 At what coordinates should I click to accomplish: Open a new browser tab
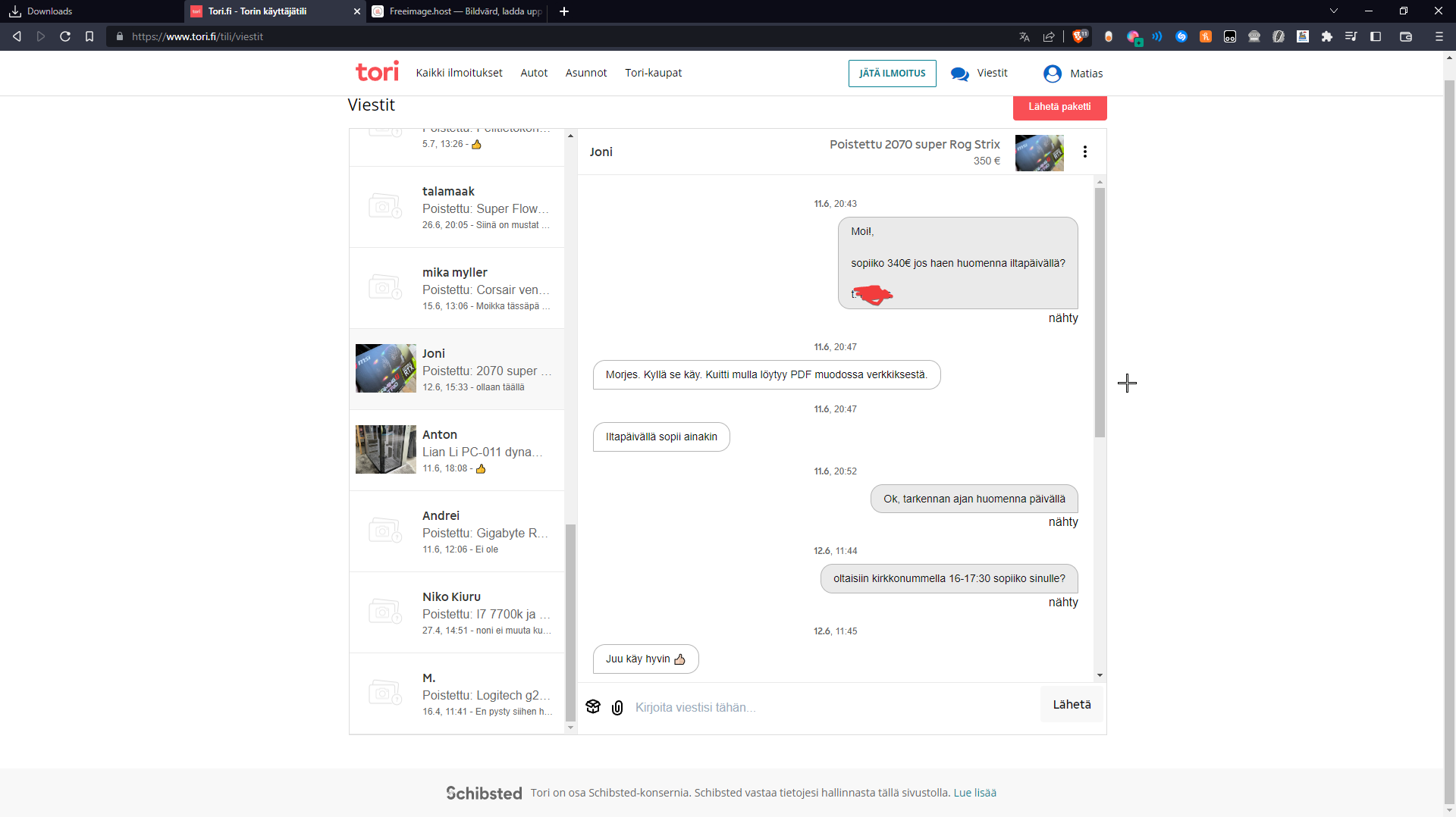pos(564,11)
